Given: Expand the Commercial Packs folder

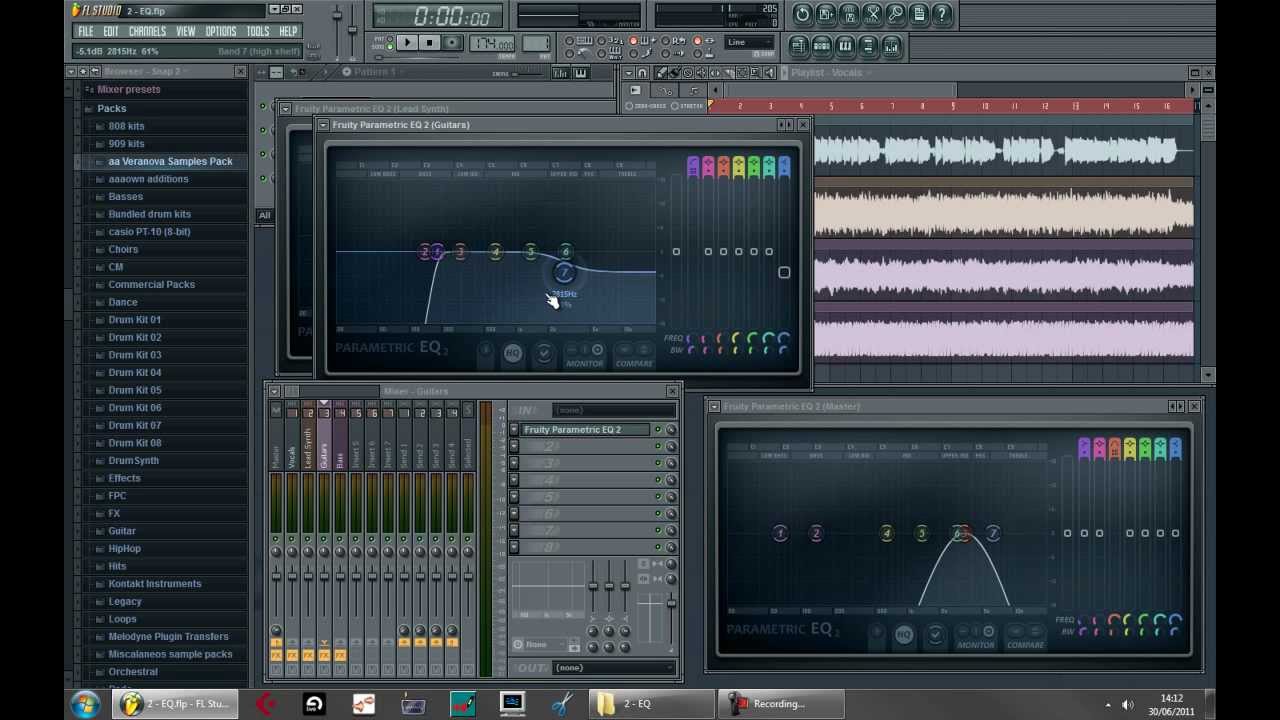Looking at the screenshot, I should 151,285.
